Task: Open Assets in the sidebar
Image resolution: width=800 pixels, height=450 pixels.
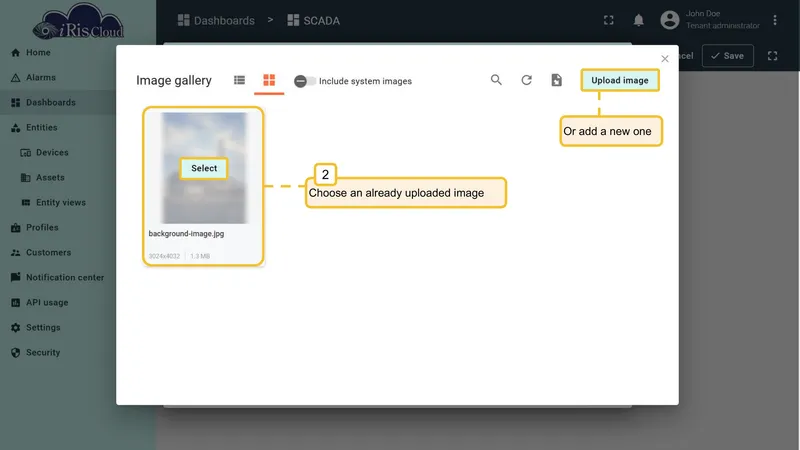Action: point(58,178)
